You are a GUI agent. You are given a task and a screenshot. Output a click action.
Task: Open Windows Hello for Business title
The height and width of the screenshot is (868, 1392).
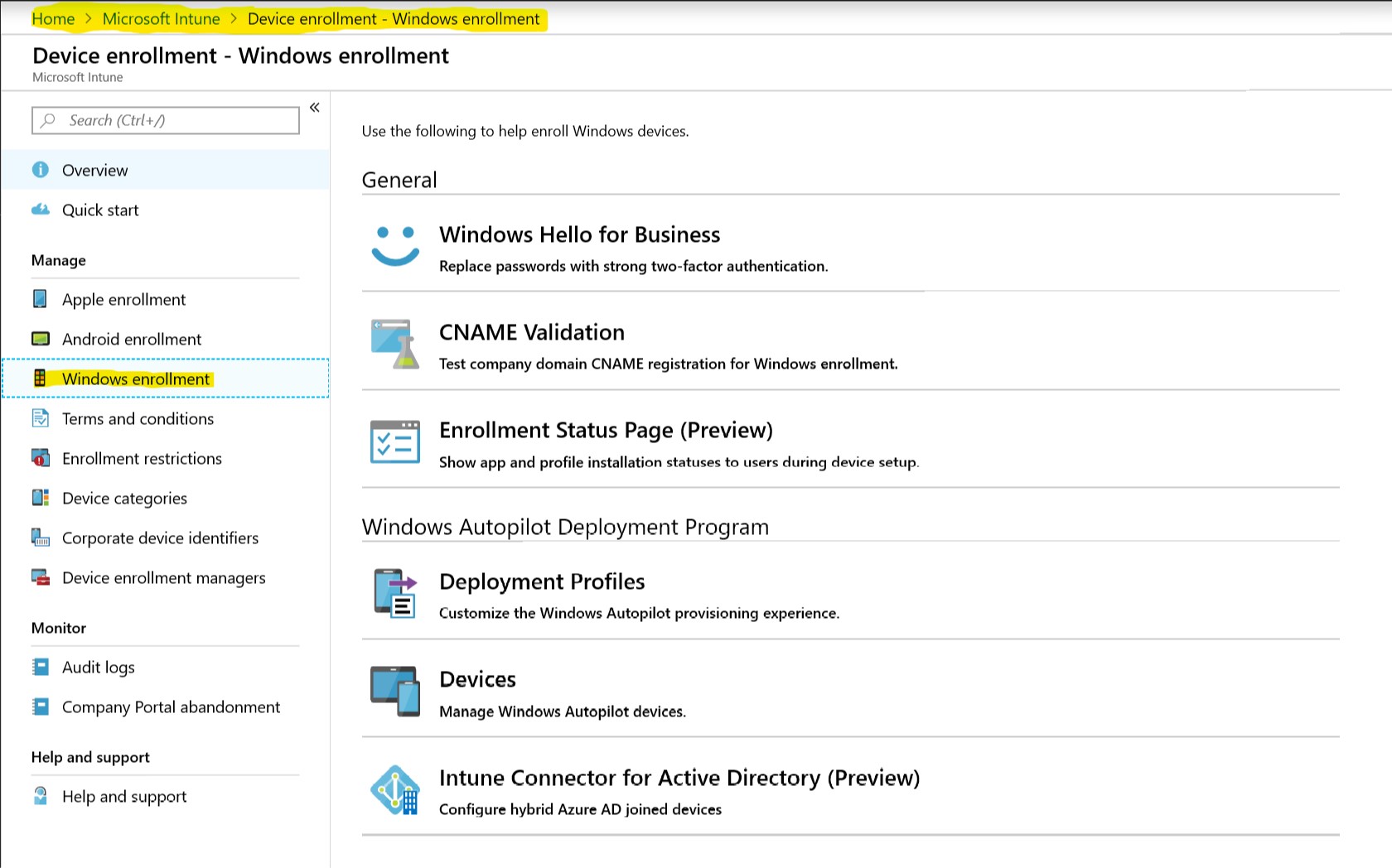579,234
